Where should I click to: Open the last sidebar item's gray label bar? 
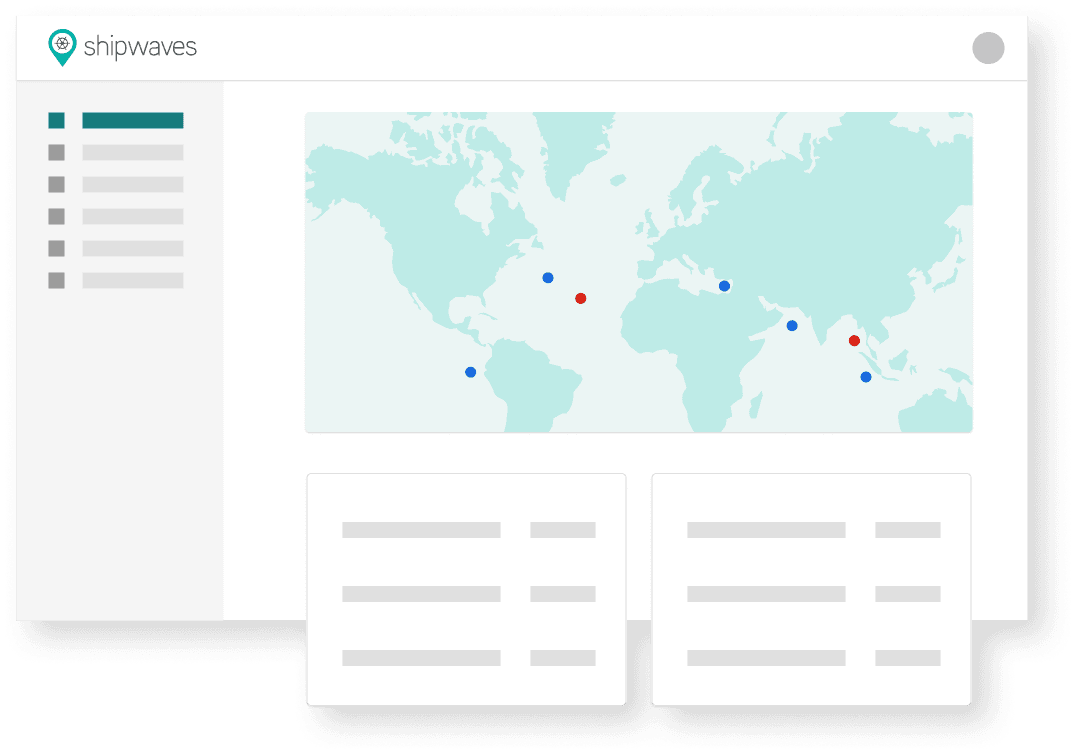132,280
